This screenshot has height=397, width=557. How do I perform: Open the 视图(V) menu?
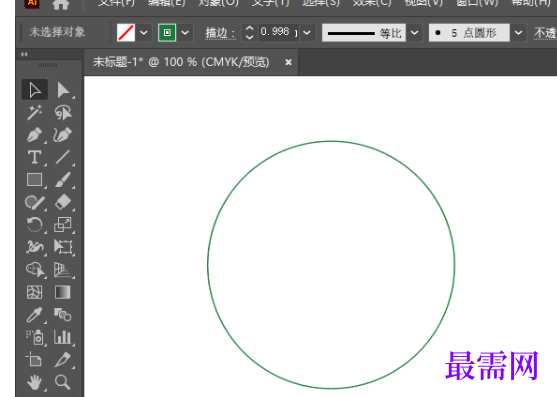point(423,4)
